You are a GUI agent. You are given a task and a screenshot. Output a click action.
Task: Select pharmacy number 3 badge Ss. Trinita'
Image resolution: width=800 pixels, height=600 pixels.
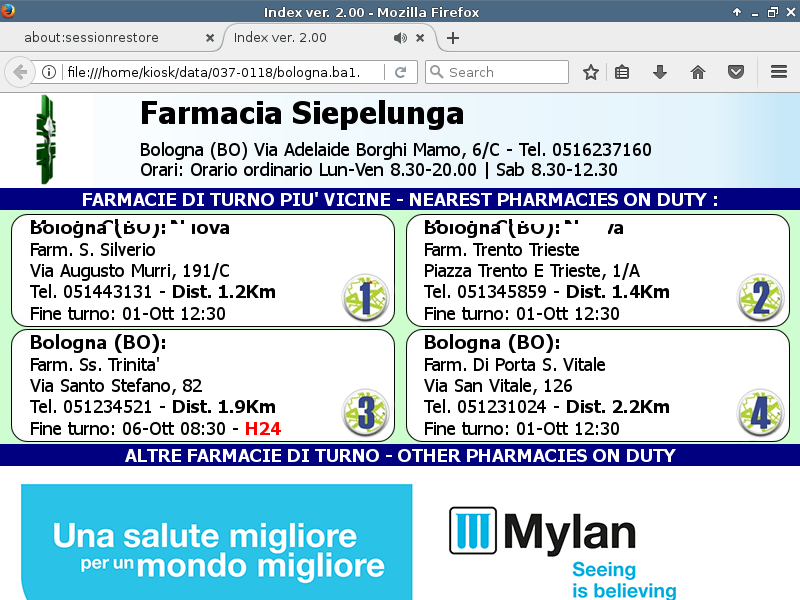coord(365,412)
